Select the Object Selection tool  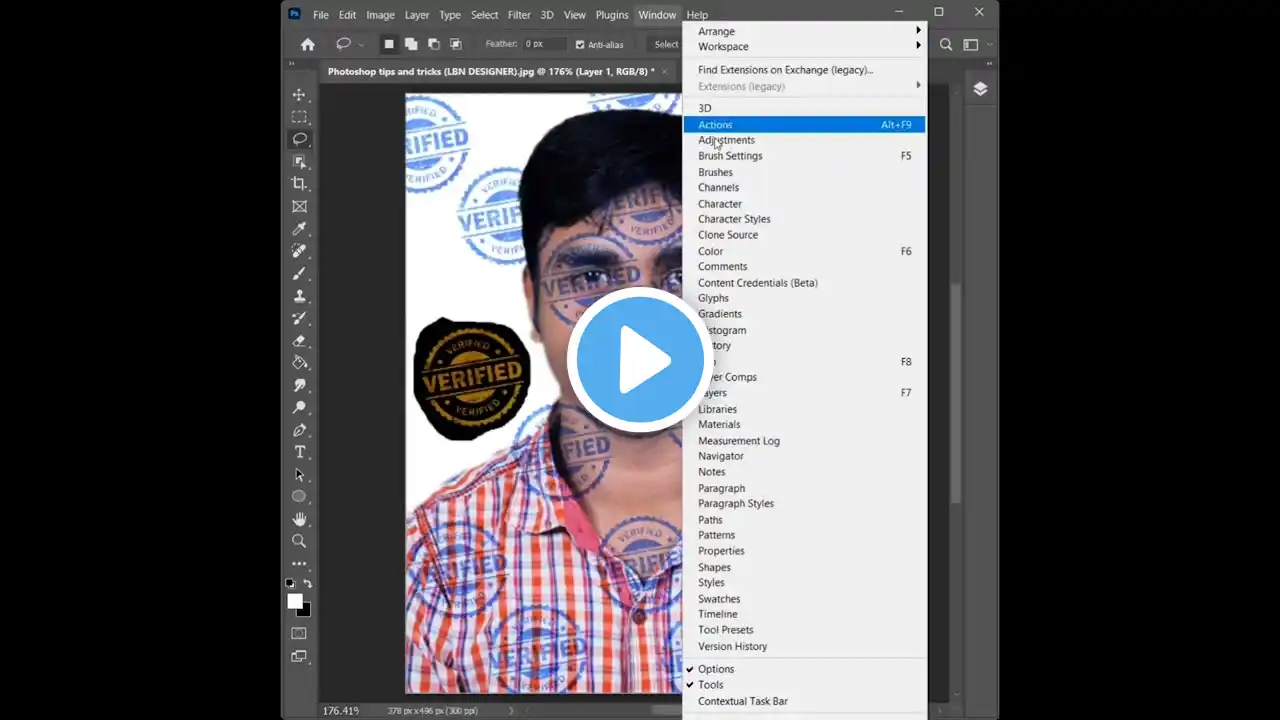[299, 161]
